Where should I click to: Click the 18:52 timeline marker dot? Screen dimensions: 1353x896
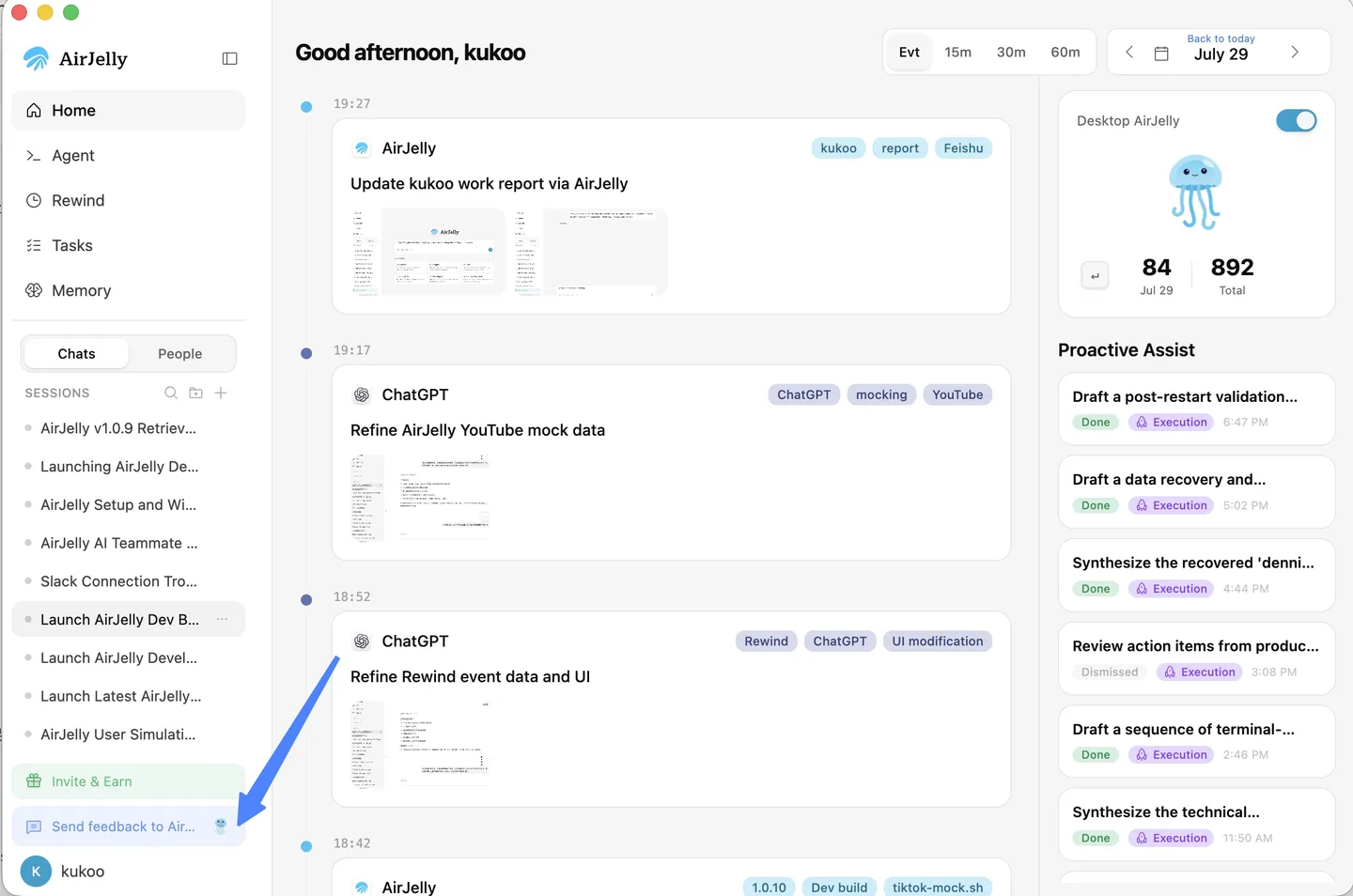pos(306,600)
